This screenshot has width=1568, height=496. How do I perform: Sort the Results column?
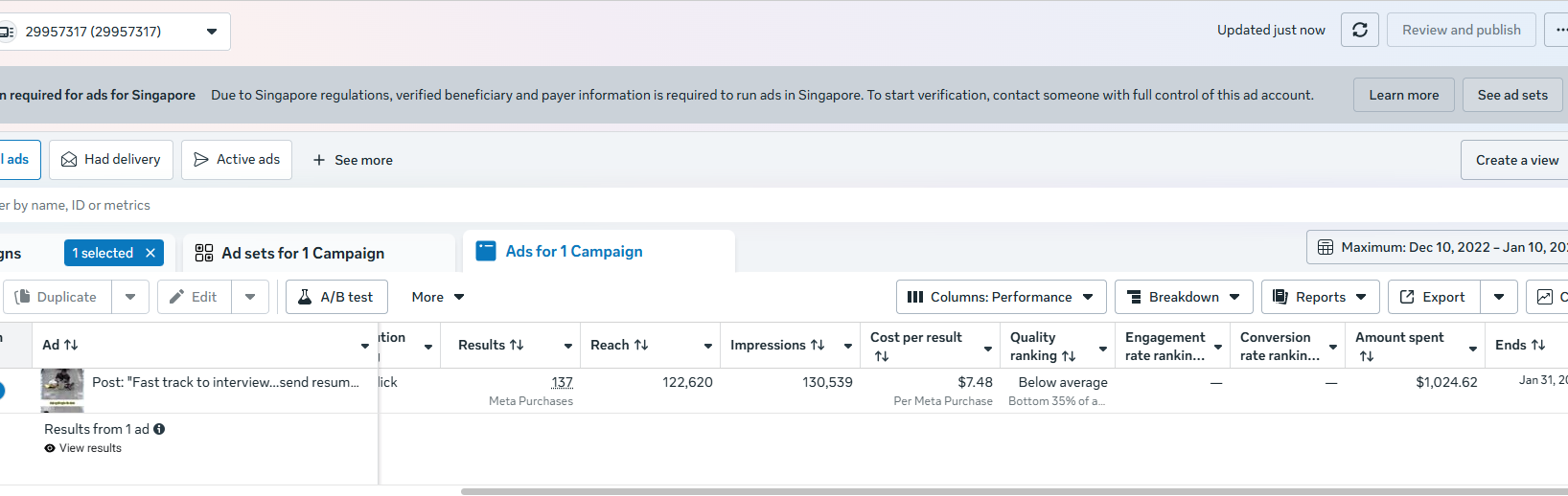[x=517, y=345]
